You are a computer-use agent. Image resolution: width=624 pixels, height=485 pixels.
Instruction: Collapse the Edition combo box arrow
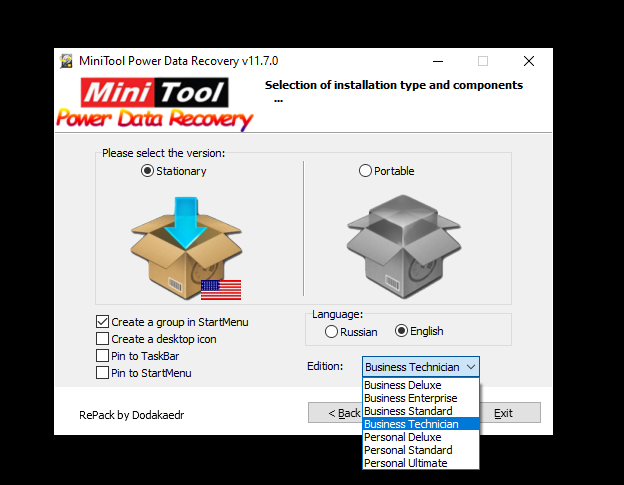tap(471, 367)
